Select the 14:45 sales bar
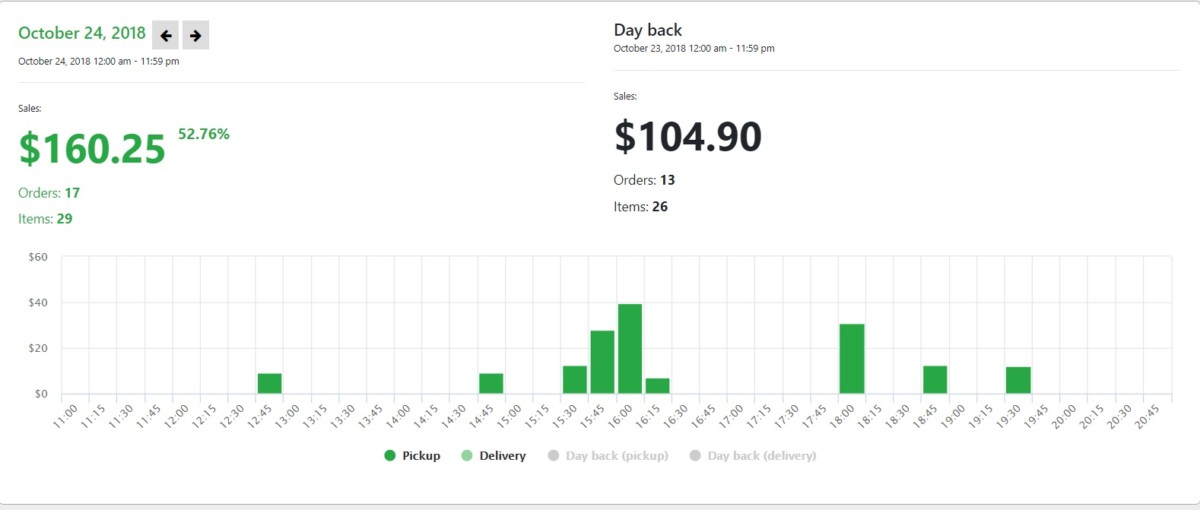Screen dimensions: 1200x510 pos(491,383)
